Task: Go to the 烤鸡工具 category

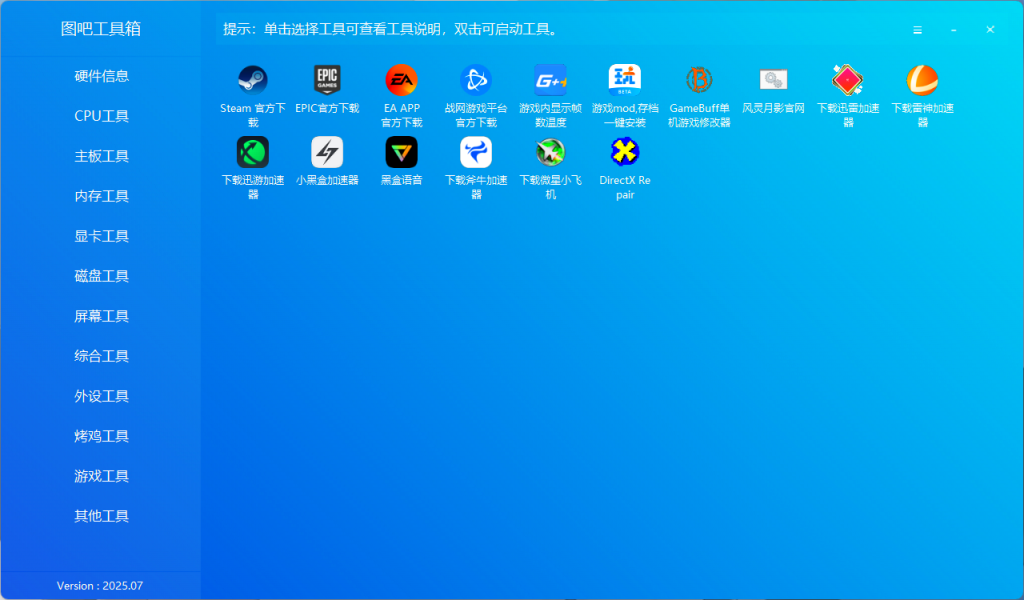Action: (x=101, y=436)
